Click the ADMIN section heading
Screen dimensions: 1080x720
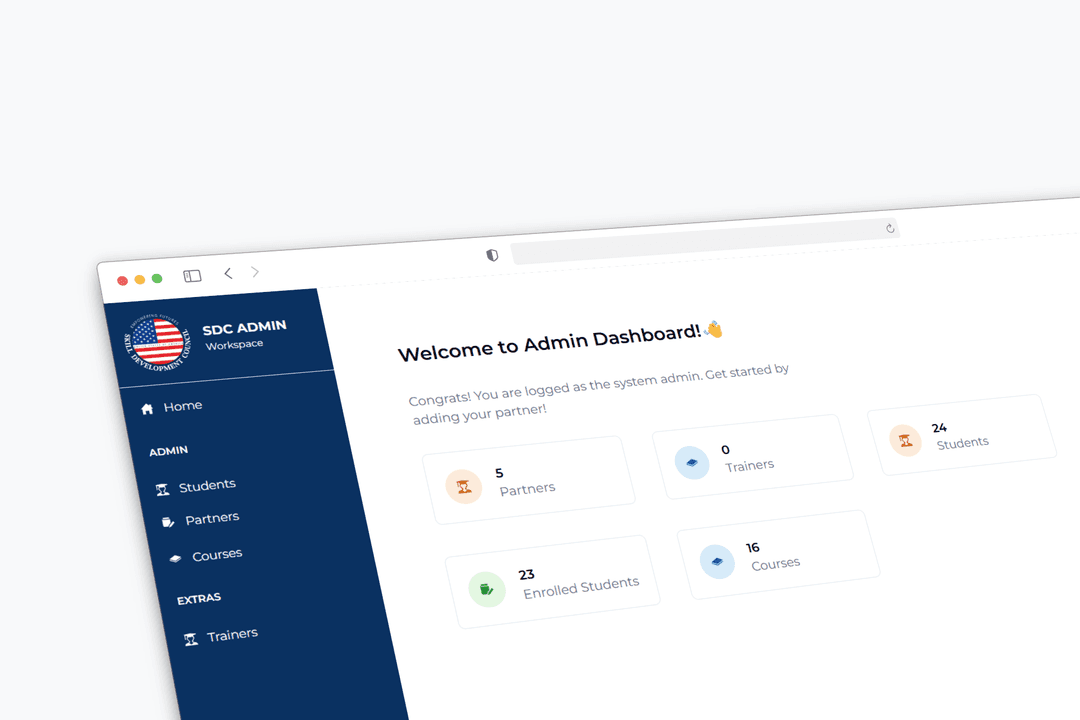(169, 451)
